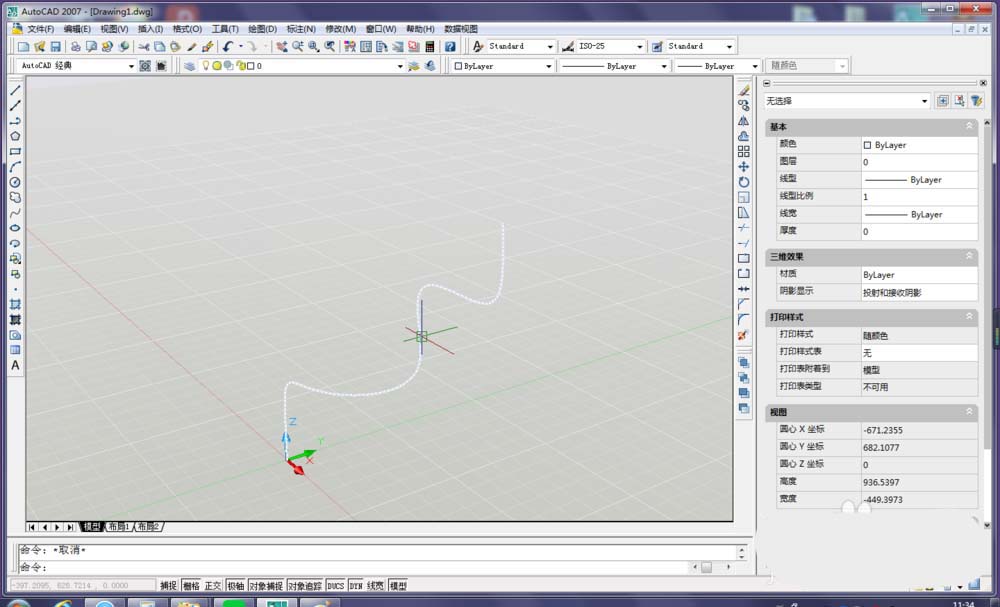This screenshot has width=1000, height=607.
Task: Collapse the 三维效果 section in properties
Action: pyautogui.click(x=968, y=257)
